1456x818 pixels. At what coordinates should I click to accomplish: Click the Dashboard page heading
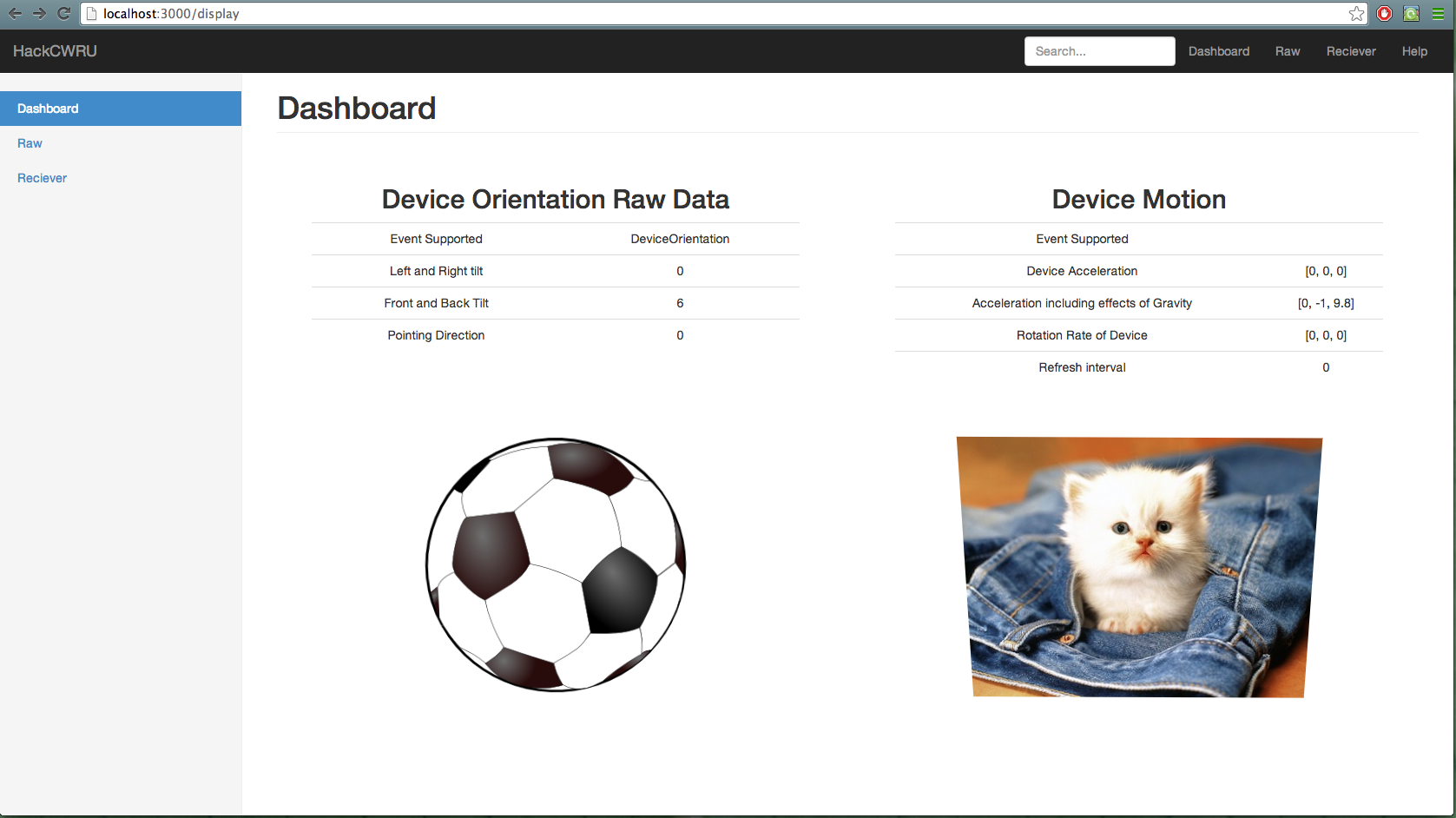pos(357,109)
